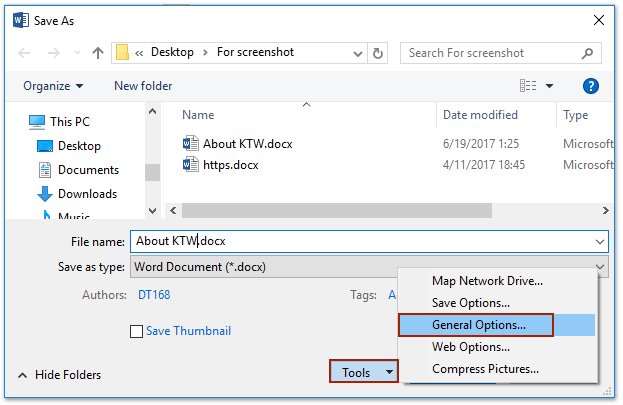
Task: Select Downloads in navigation pane
Action: click(x=77, y=194)
